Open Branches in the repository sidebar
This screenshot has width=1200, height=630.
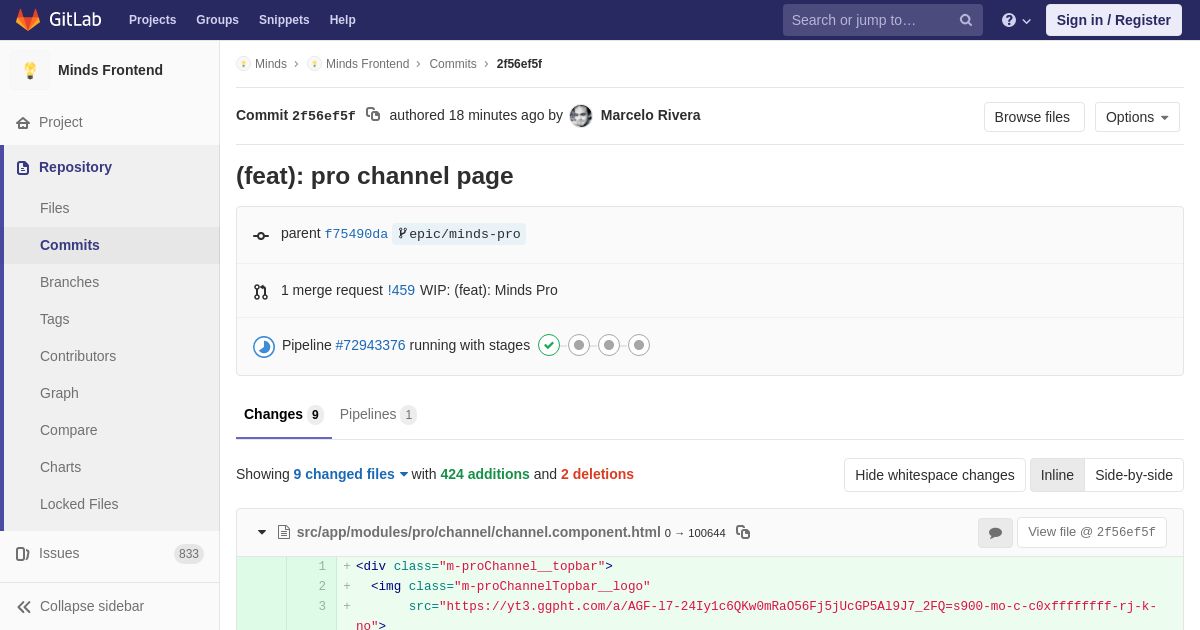pos(69,282)
